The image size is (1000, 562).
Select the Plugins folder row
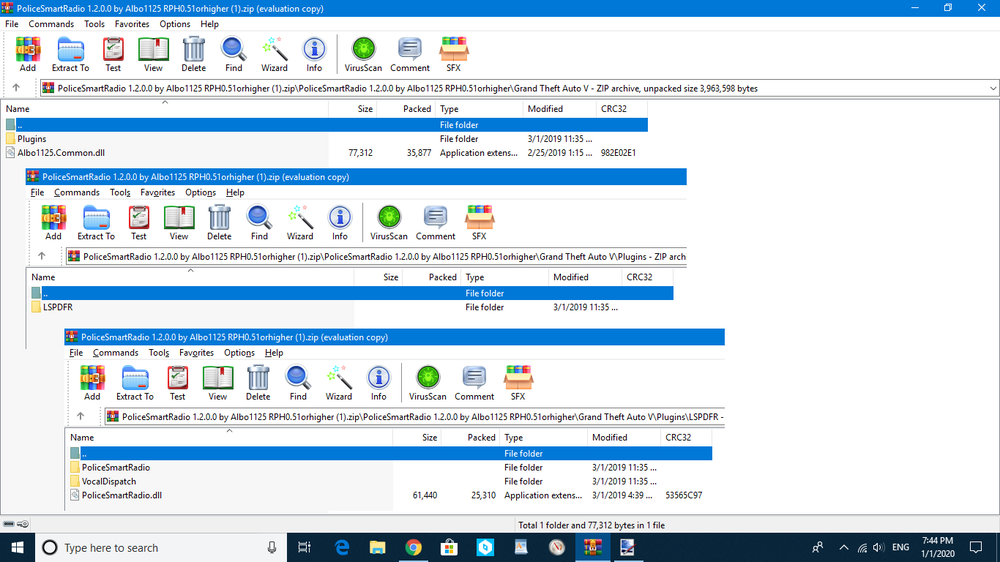pyautogui.click(x=324, y=138)
